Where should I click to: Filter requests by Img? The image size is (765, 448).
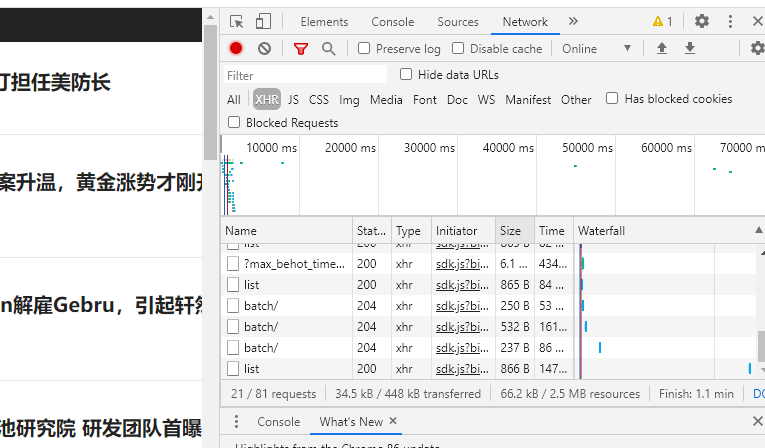coord(349,100)
